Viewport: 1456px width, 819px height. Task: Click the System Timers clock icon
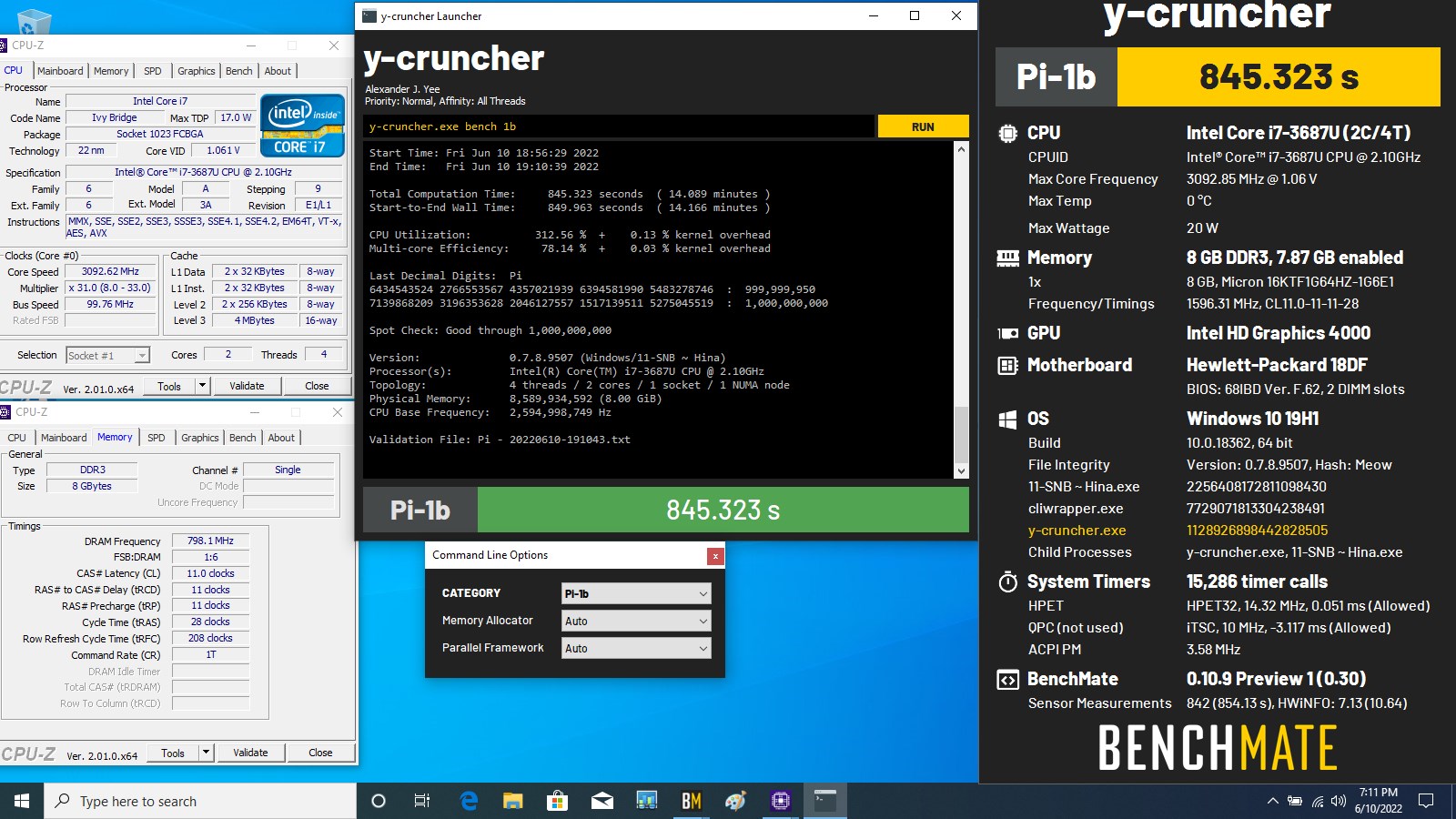[x=1008, y=582]
